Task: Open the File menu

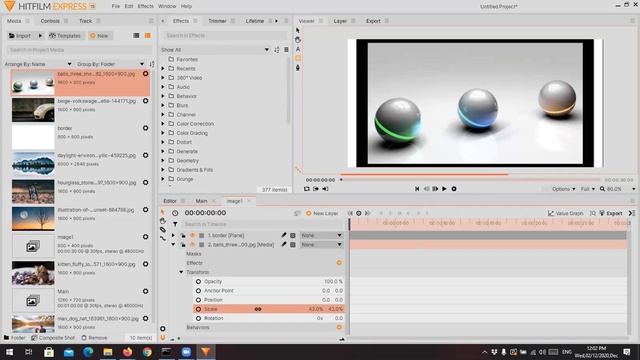Action: [x=116, y=6]
